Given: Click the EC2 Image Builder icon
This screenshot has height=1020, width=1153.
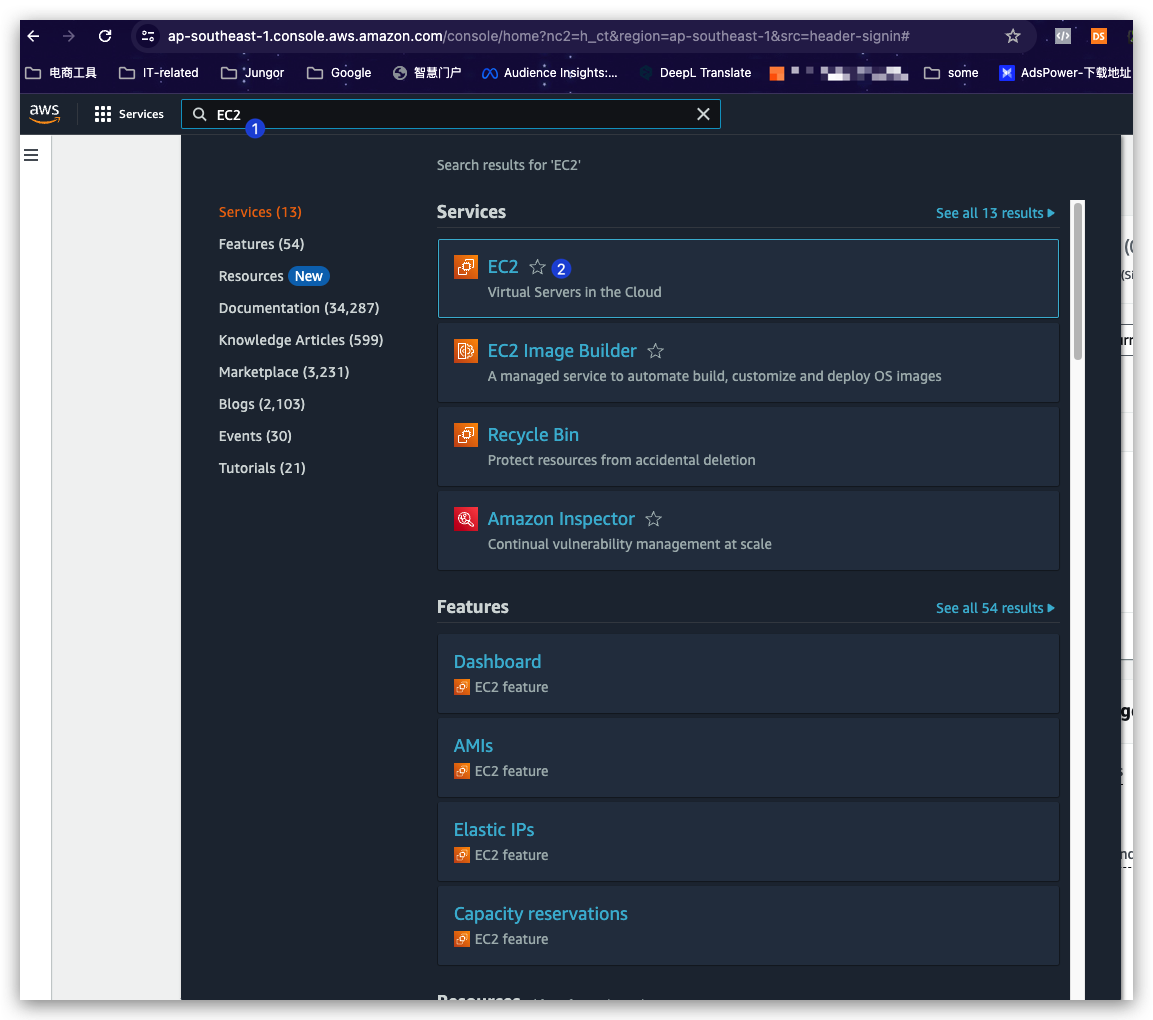Looking at the screenshot, I should (x=466, y=351).
